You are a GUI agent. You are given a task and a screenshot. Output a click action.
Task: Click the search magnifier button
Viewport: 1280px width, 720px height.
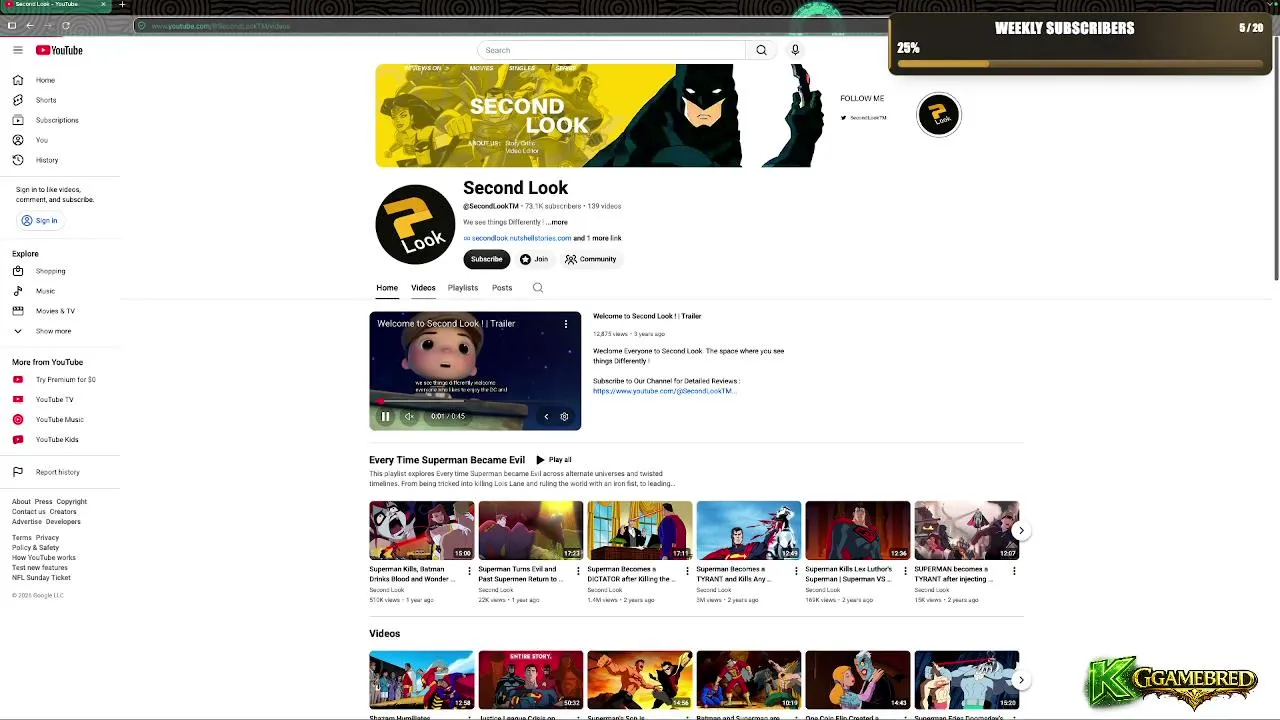coord(761,50)
